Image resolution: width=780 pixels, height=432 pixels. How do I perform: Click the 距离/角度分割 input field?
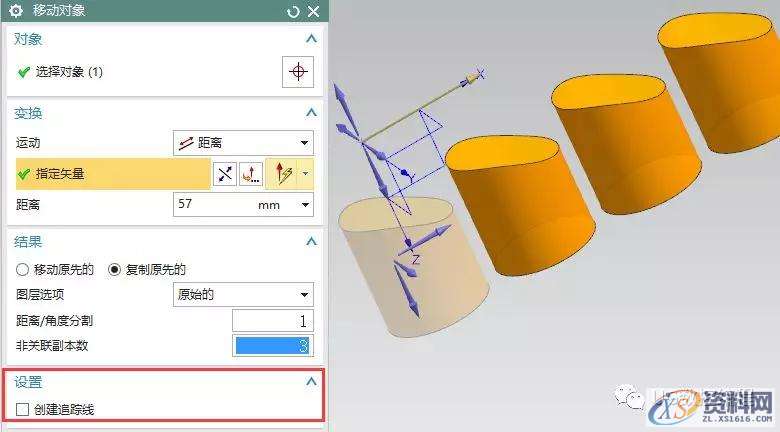point(272,321)
